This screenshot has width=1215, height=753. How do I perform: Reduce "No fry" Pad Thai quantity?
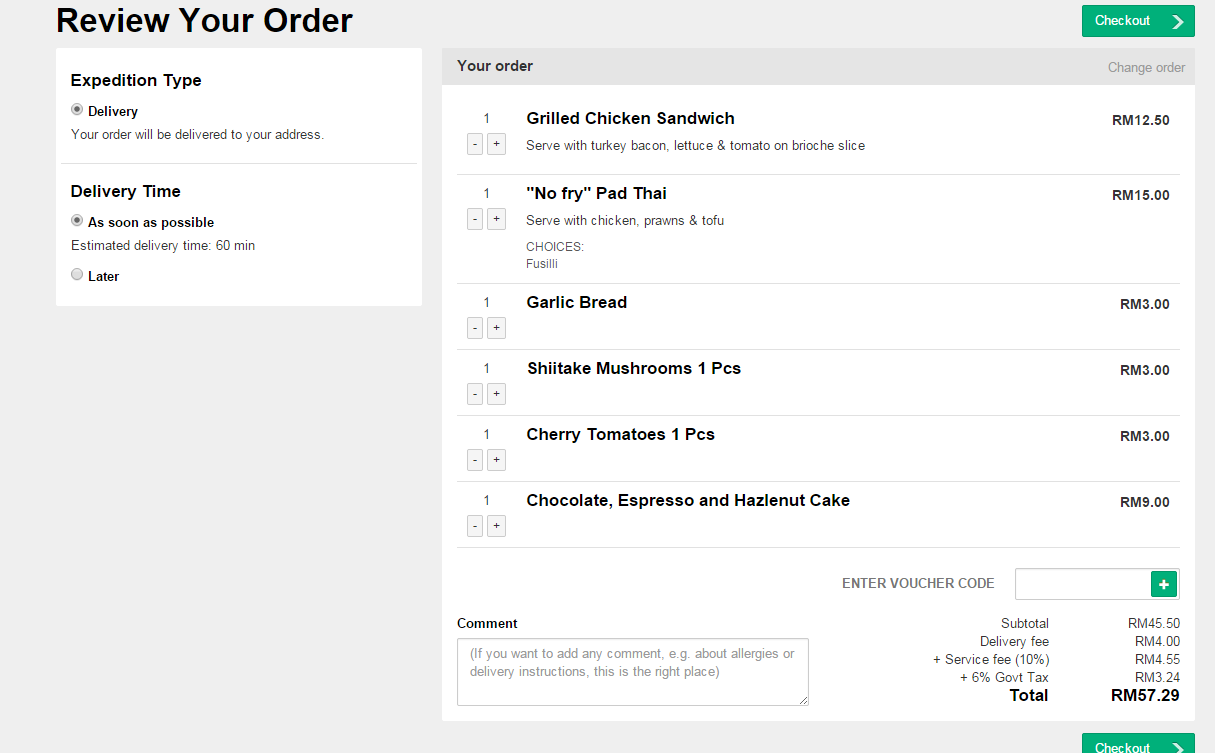pos(475,219)
